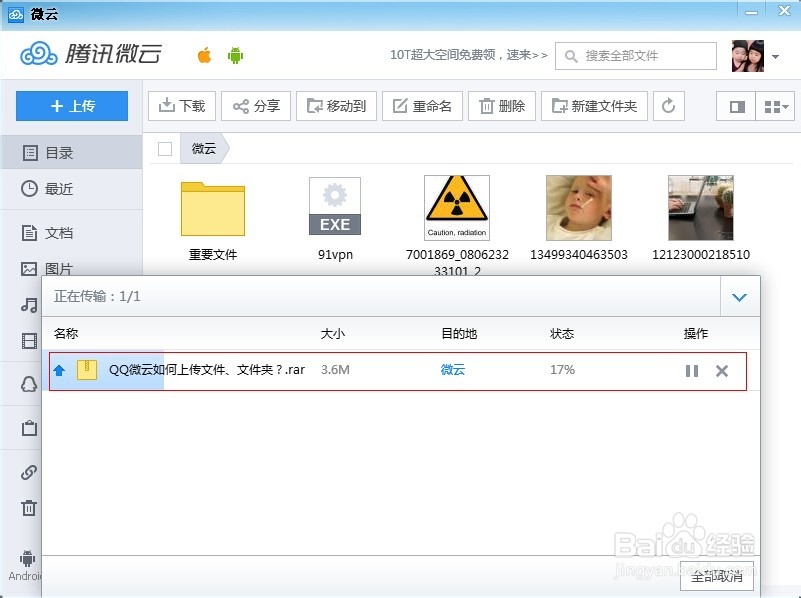
Task: Open the QQ penguin sidebar icon
Action: tap(29, 384)
